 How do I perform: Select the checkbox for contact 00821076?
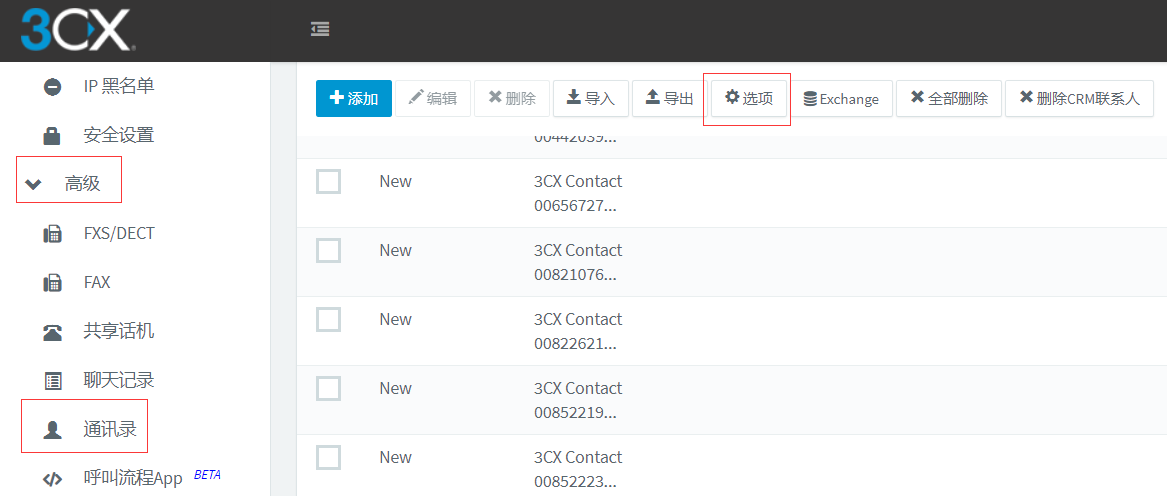pos(328,251)
